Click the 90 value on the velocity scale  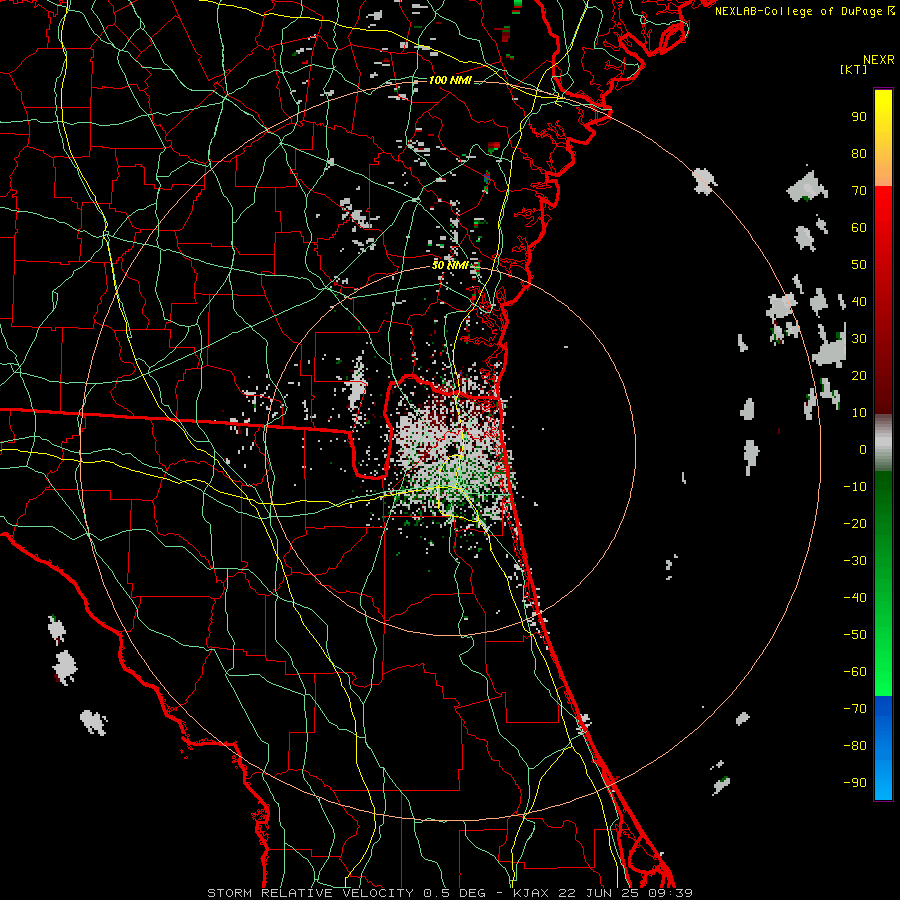click(859, 117)
